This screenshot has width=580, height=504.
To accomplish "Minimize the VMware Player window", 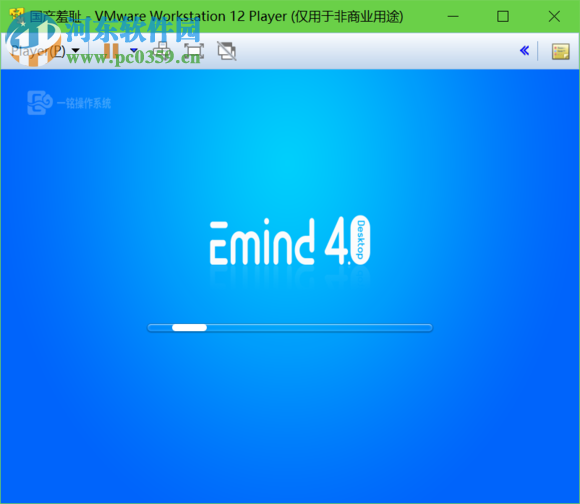I will tap(453, 17).
